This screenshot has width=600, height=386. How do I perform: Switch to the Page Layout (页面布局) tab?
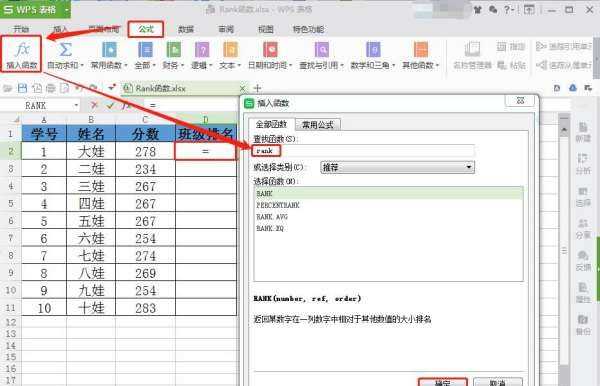click(103, 29)
